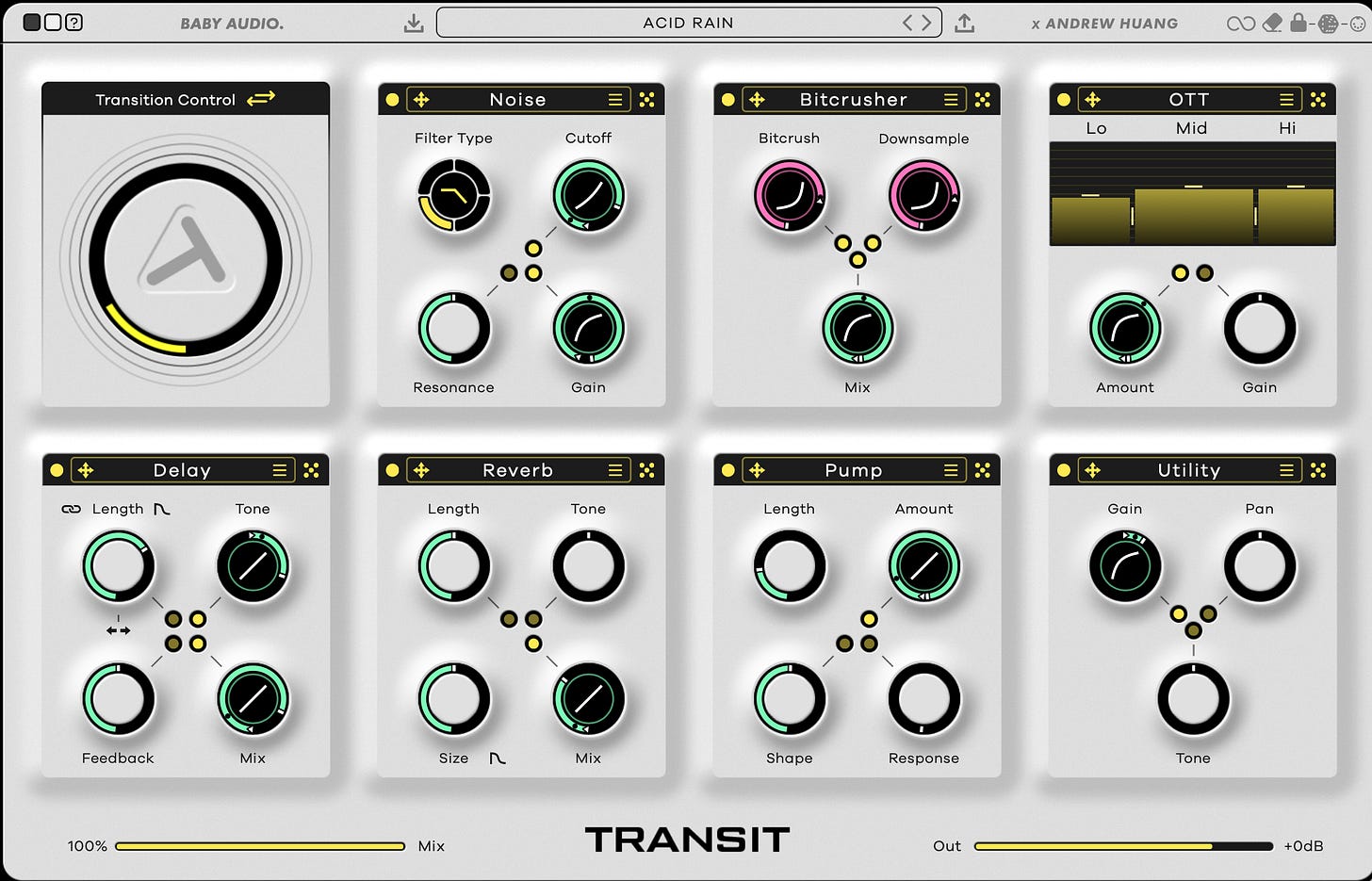
Task: Toggle the Delay module power dot
Action: point(57,470)
